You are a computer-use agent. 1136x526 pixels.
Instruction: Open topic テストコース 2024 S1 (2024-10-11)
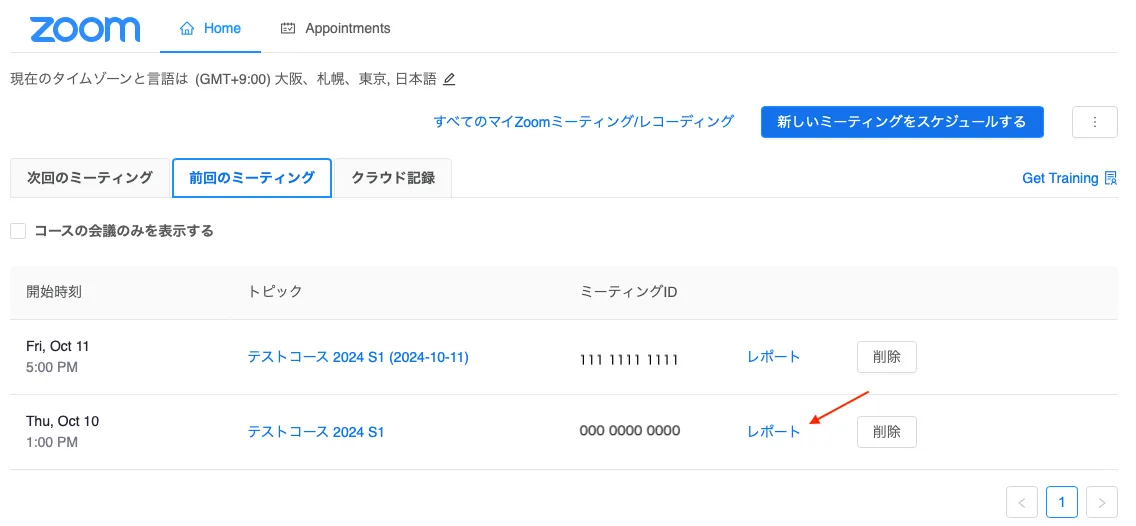pyautogui.click(x=358, y=357)
